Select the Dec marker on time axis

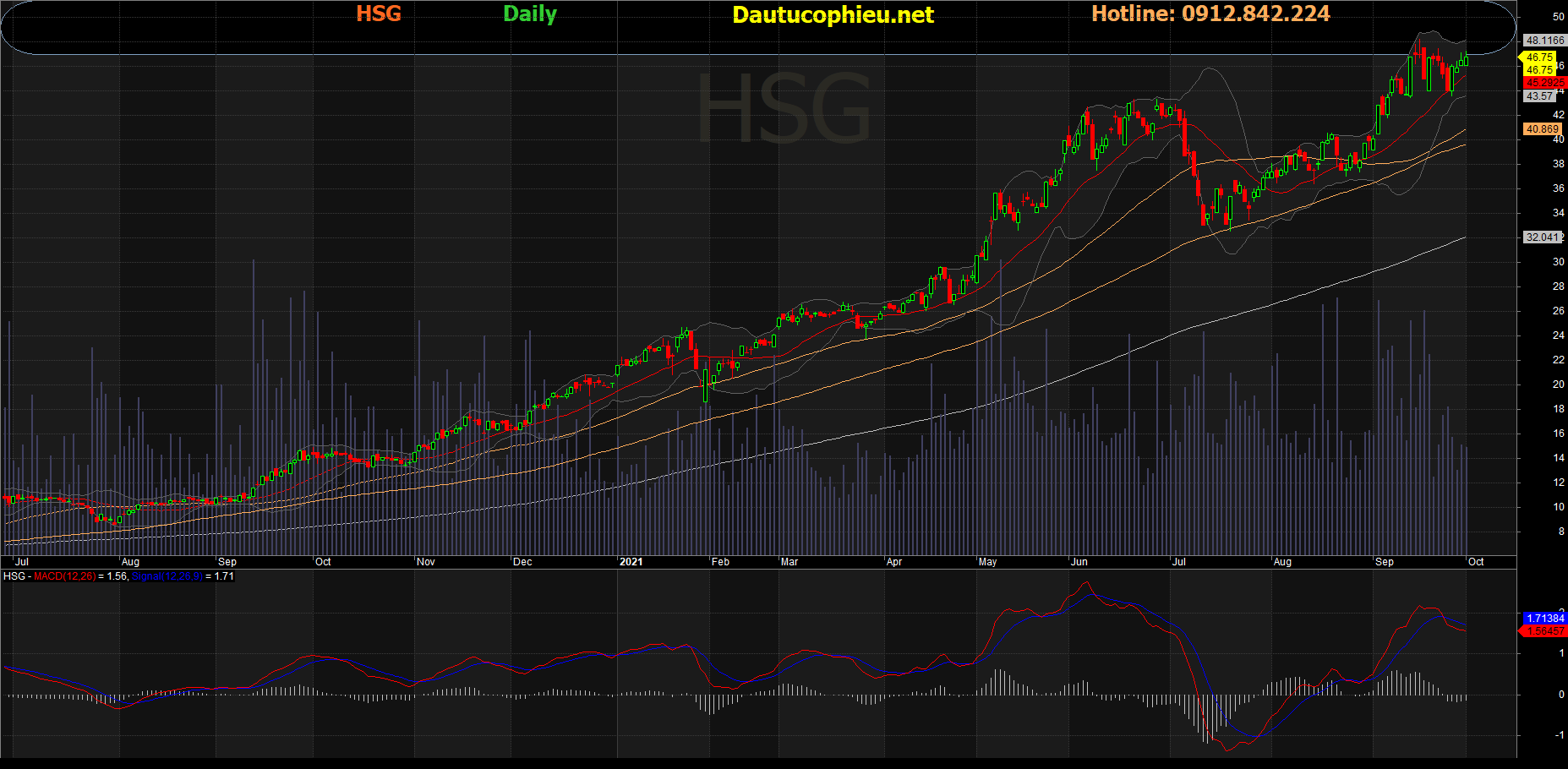pyautogui.click(x=522, y=562)
